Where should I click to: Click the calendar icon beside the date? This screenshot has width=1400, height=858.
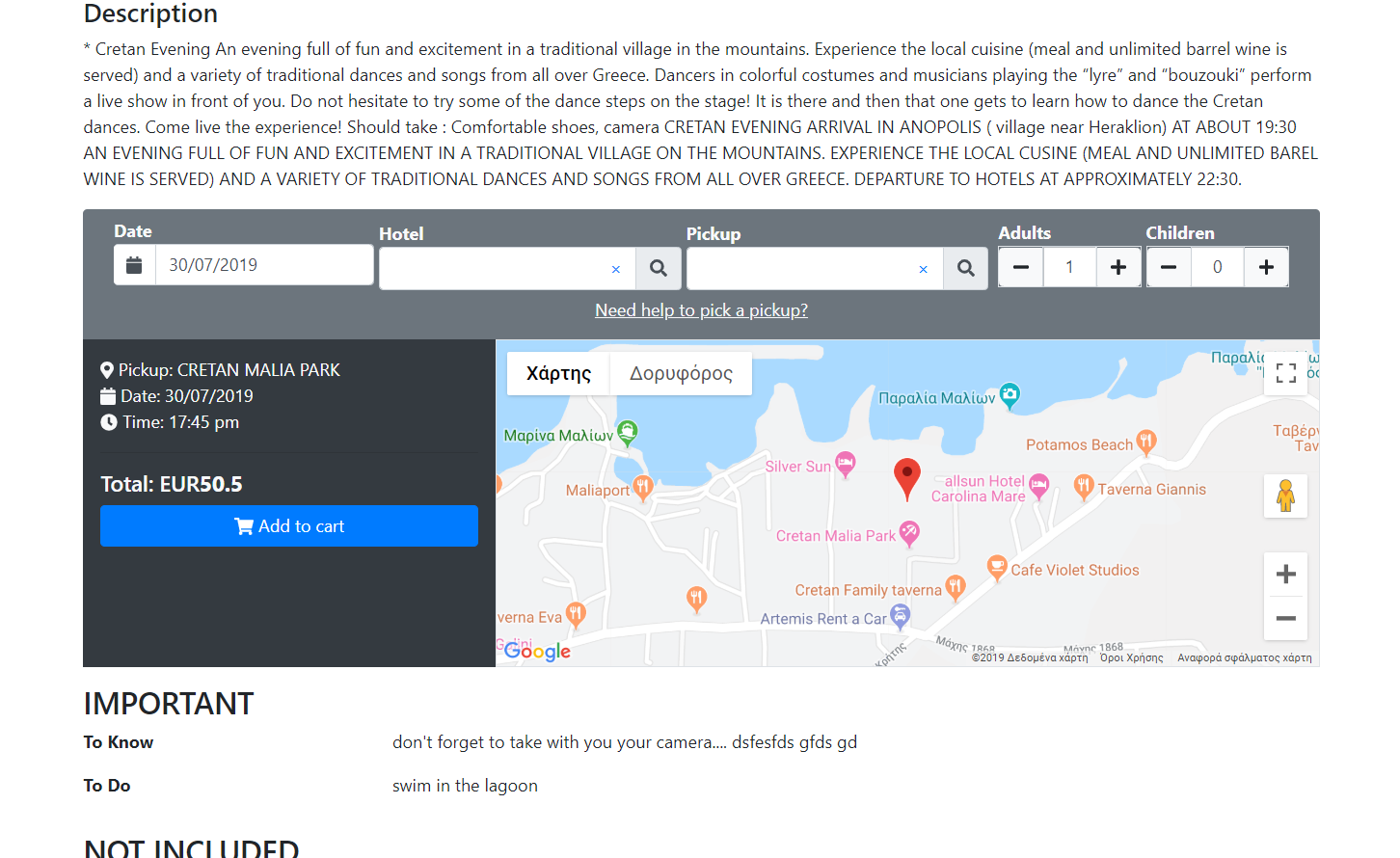[135, 265]
